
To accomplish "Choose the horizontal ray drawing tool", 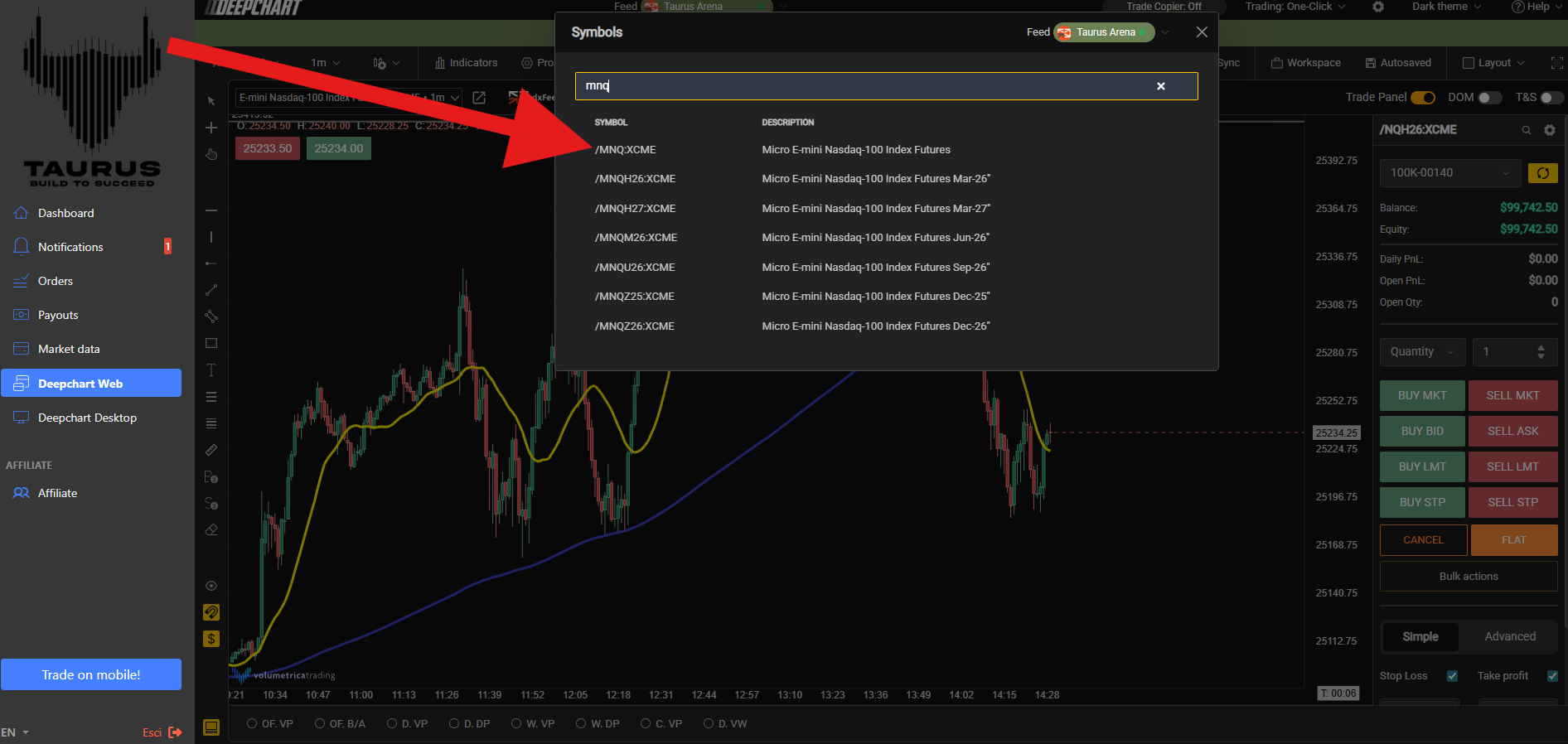I will 211,263.
